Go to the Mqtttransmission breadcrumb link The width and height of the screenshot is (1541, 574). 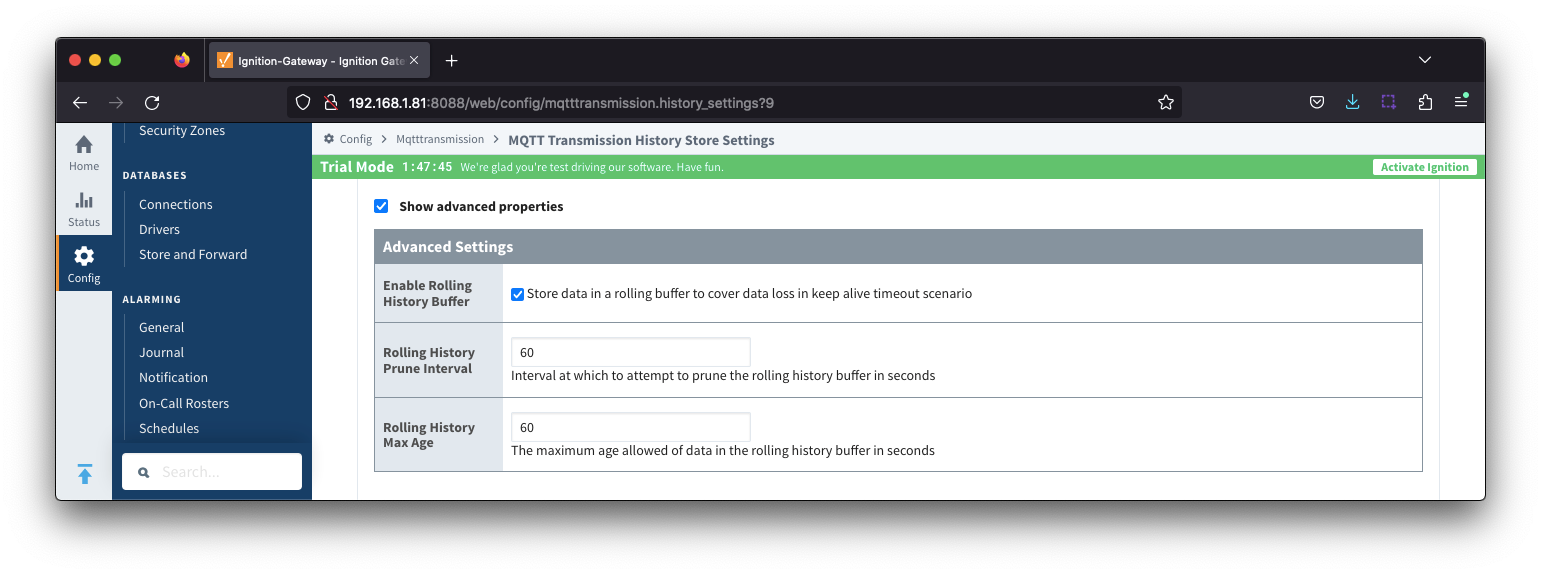coord(440,140)
